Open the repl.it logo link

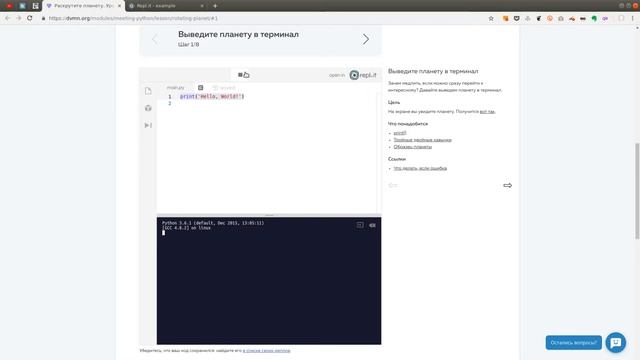[x=363, y=75]
